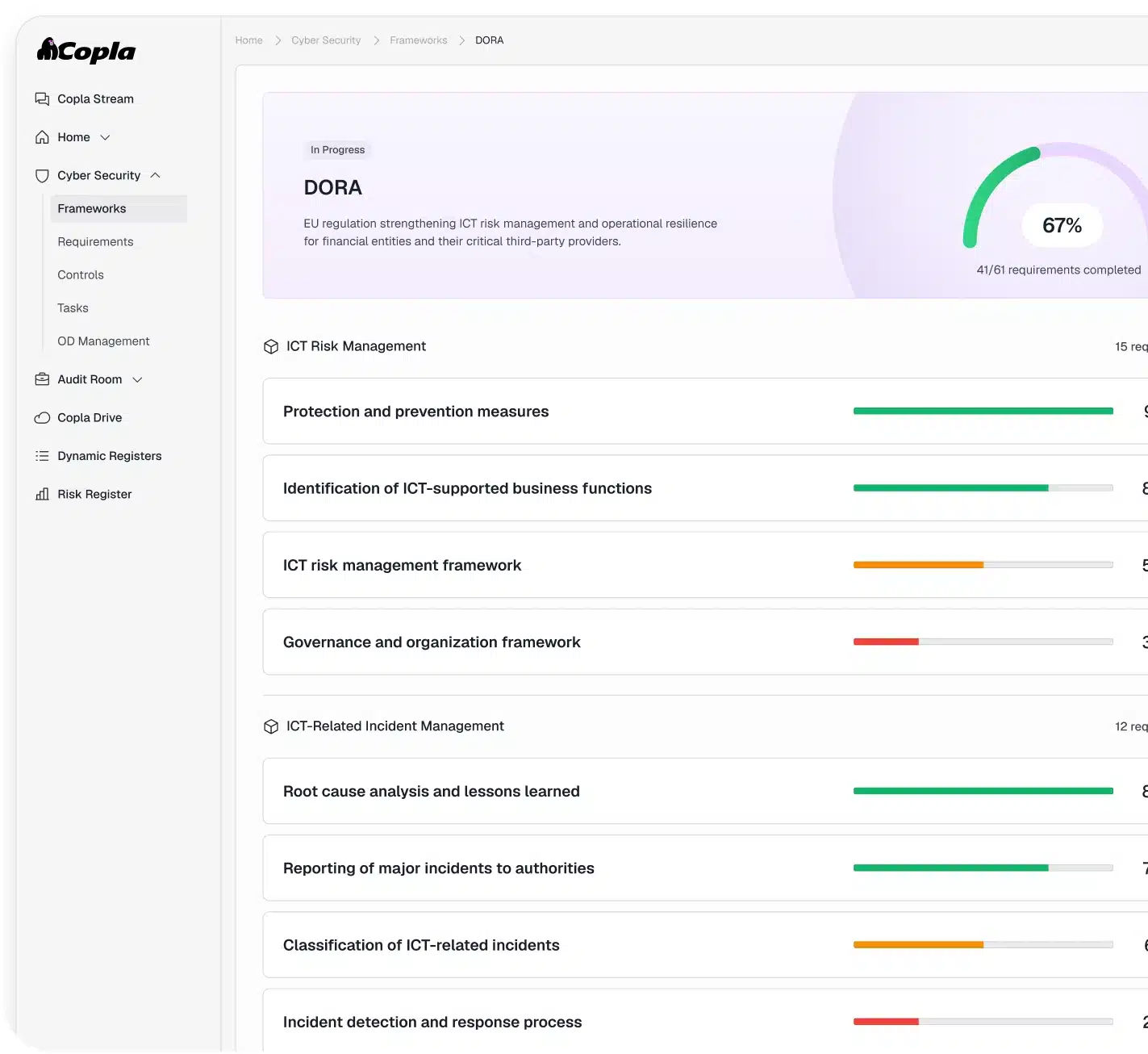Click the Home house icon
Screen dimensions: 1148x1054
[x=42, y=137]
